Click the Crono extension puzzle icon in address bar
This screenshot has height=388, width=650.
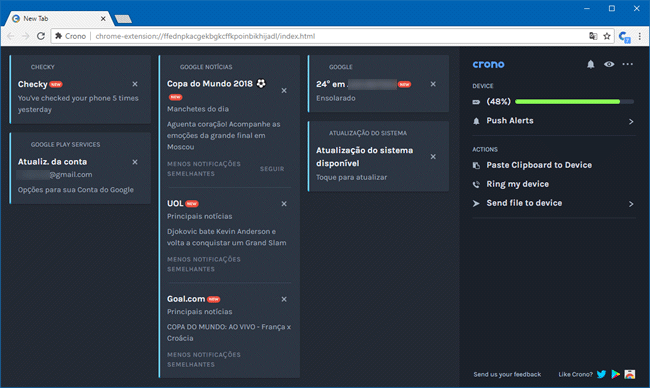58,36
